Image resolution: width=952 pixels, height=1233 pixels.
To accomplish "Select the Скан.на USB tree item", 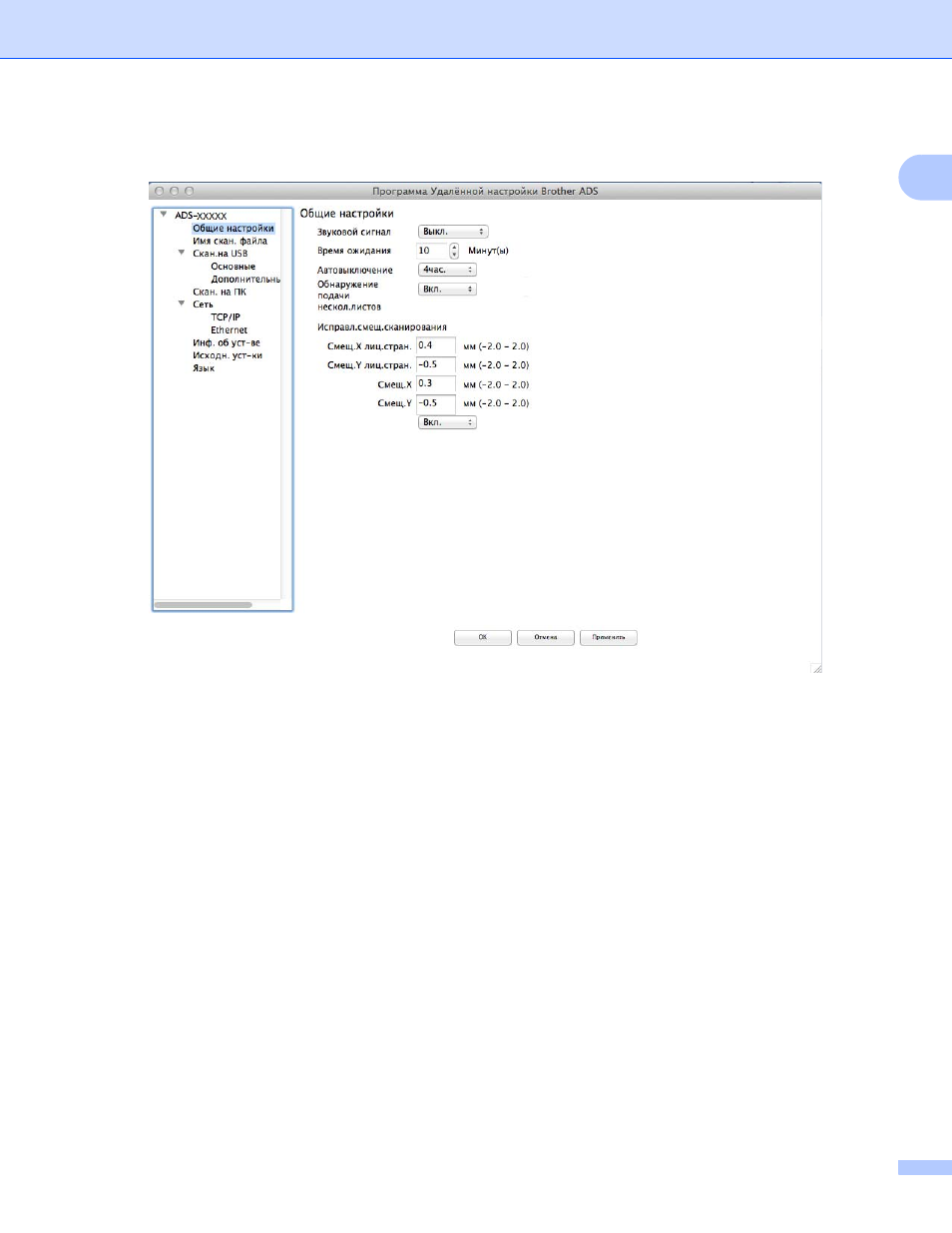I will pos(220,254).
